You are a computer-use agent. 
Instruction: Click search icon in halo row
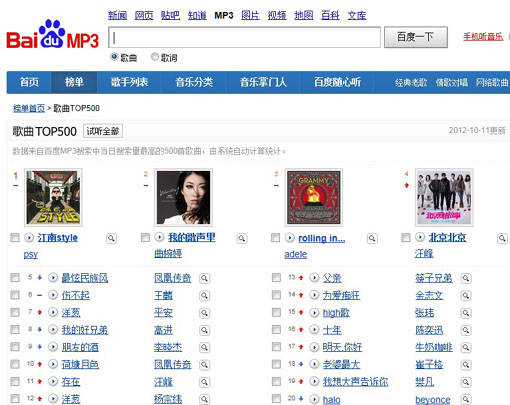[x=466, y=399]
